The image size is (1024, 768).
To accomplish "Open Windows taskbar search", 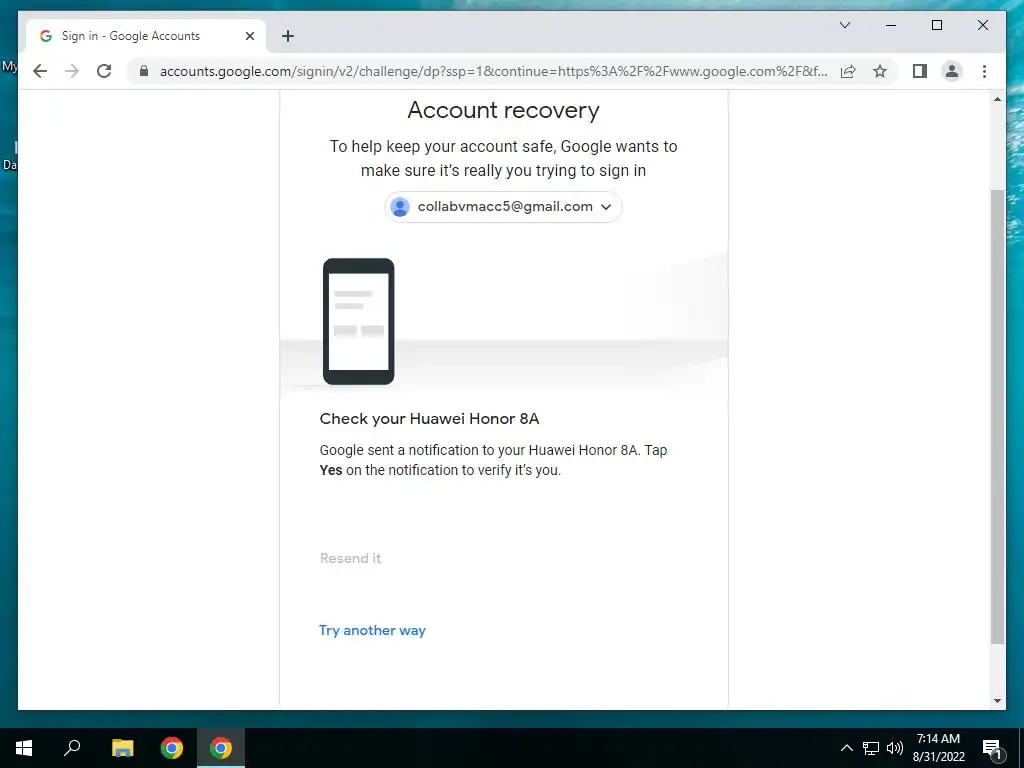I will (72, 748).
